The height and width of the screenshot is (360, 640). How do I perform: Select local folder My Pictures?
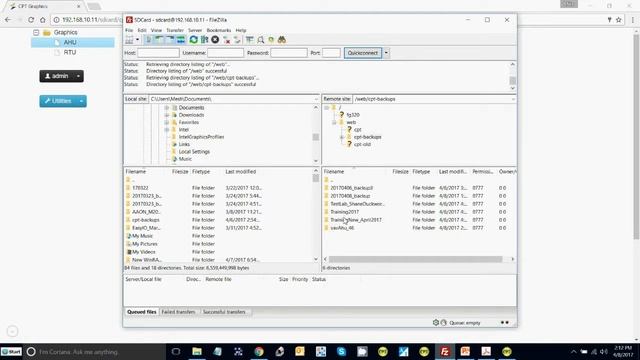click(x=144, y=244)
